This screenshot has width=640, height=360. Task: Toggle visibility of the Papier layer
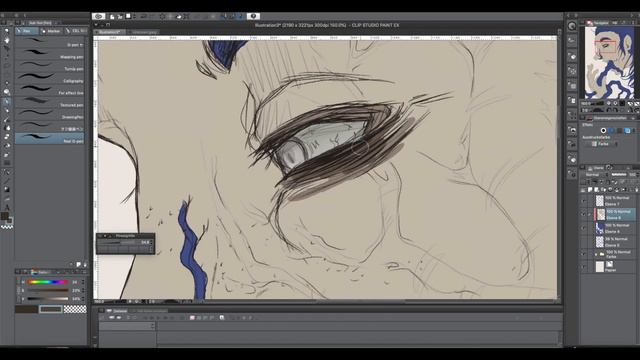pyautogui.click(x=584, y=267)
